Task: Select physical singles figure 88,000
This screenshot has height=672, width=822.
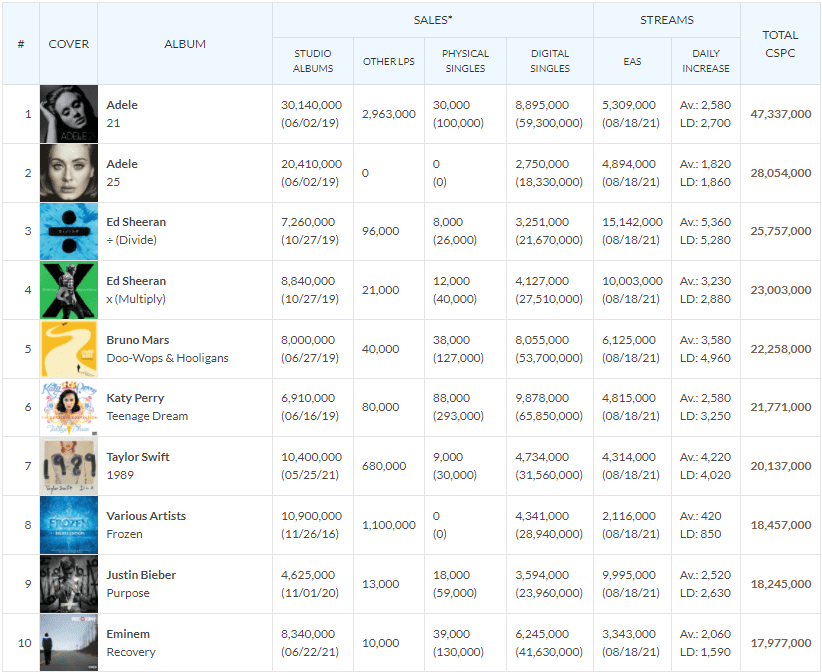Action: [x=451, y=398]
